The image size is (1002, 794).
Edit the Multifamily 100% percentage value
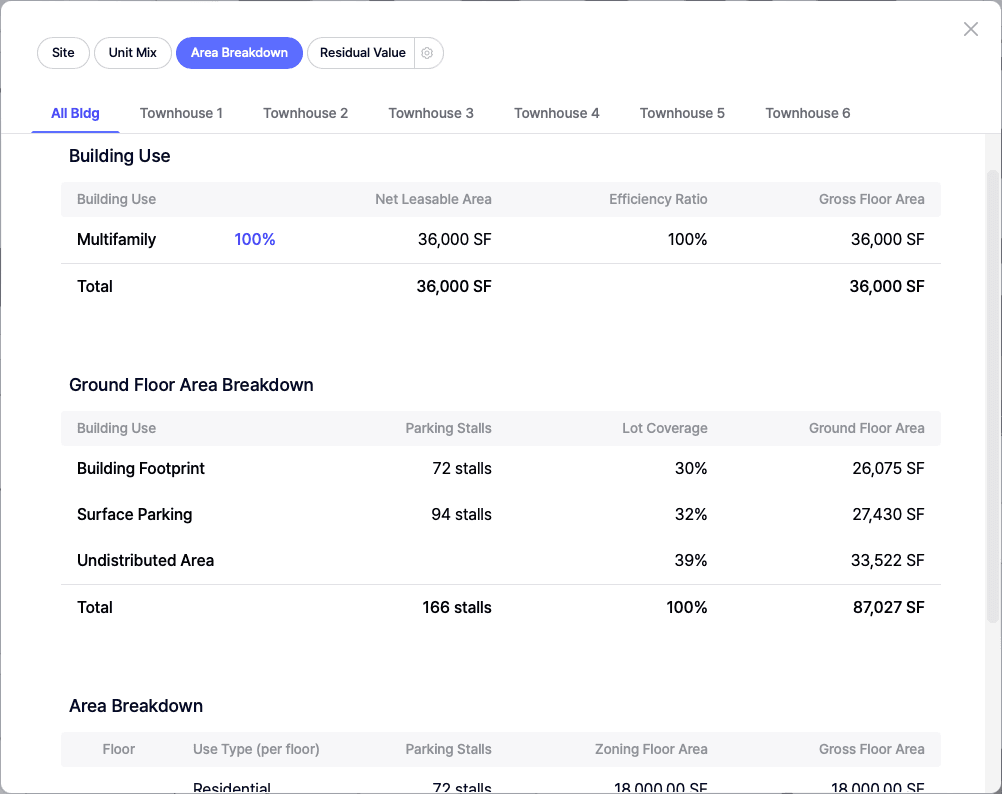pyautogui.click(x=254, y=240)
